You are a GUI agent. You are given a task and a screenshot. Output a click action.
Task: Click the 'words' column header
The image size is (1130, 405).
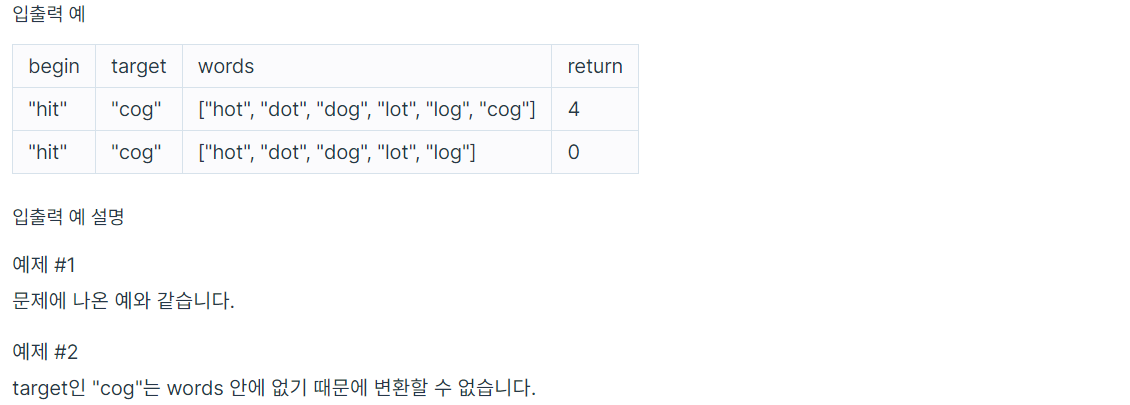pyautogui.click(x=226, y=66)
